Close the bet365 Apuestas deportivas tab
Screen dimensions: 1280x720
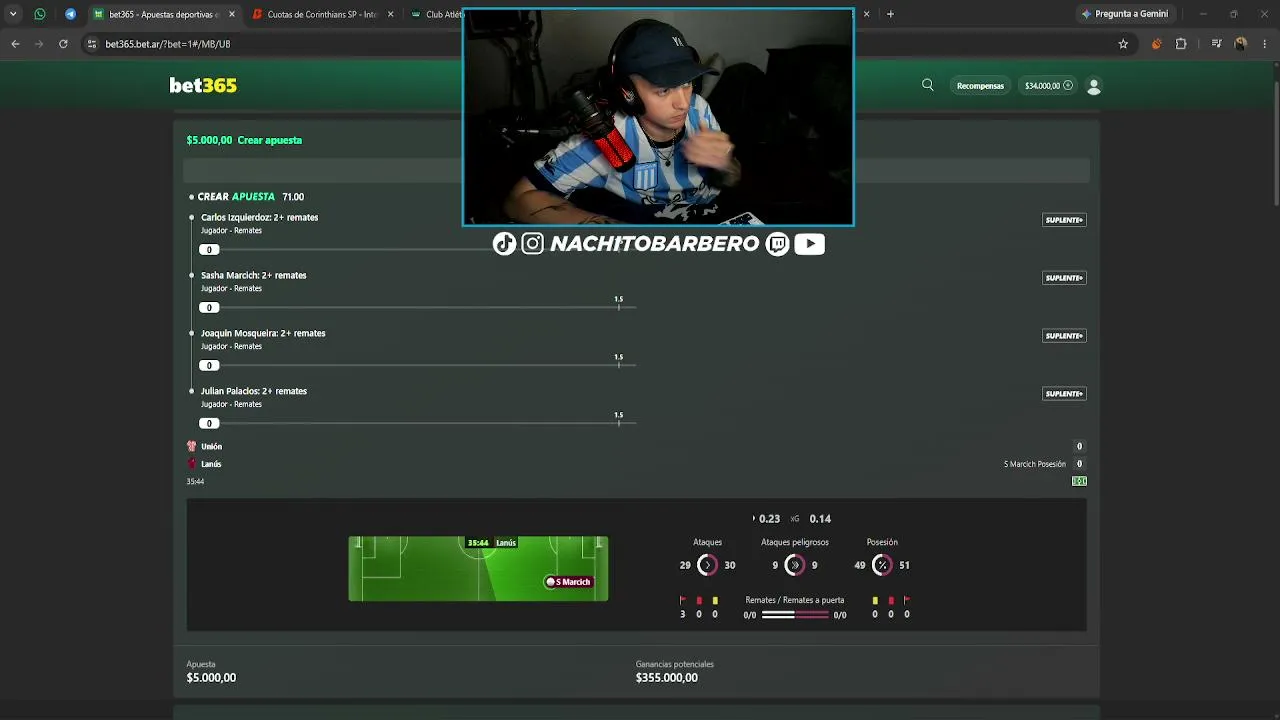click(232, 14)
